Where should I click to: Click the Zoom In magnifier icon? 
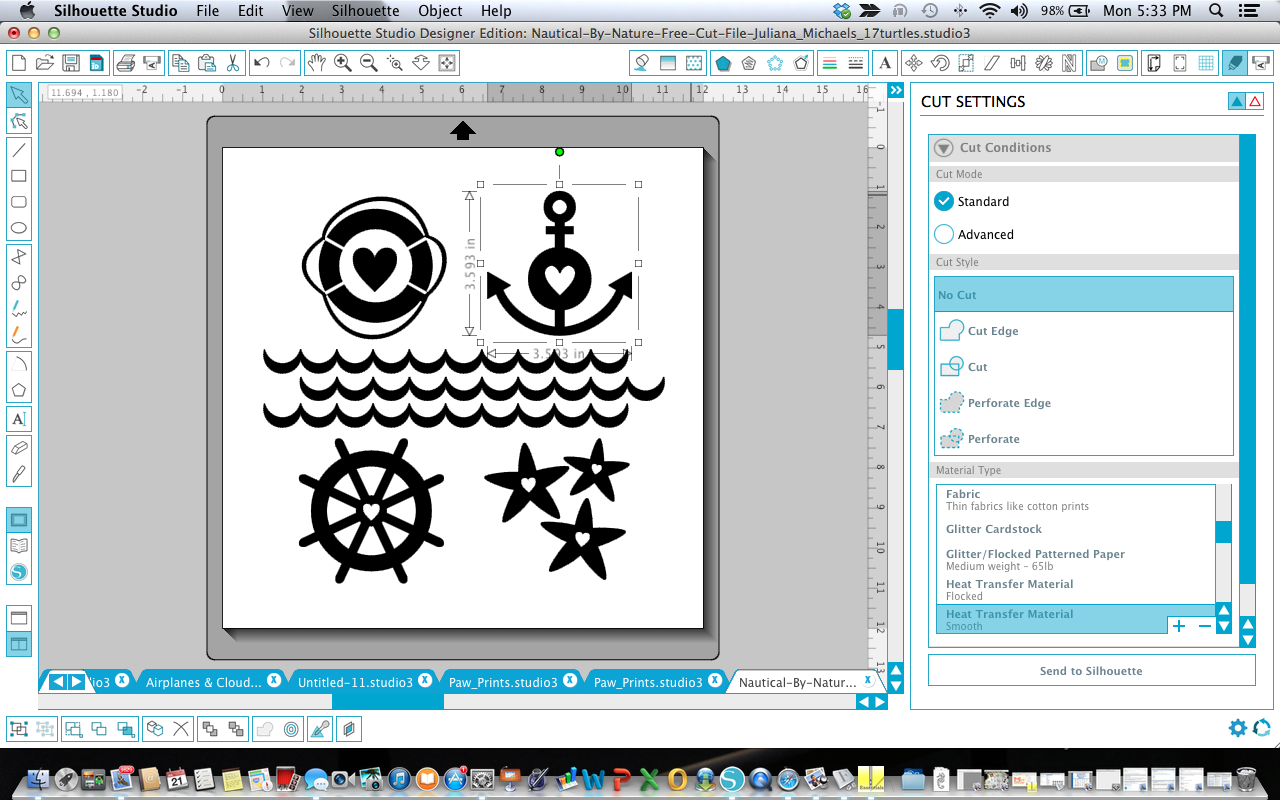point(343,63)
